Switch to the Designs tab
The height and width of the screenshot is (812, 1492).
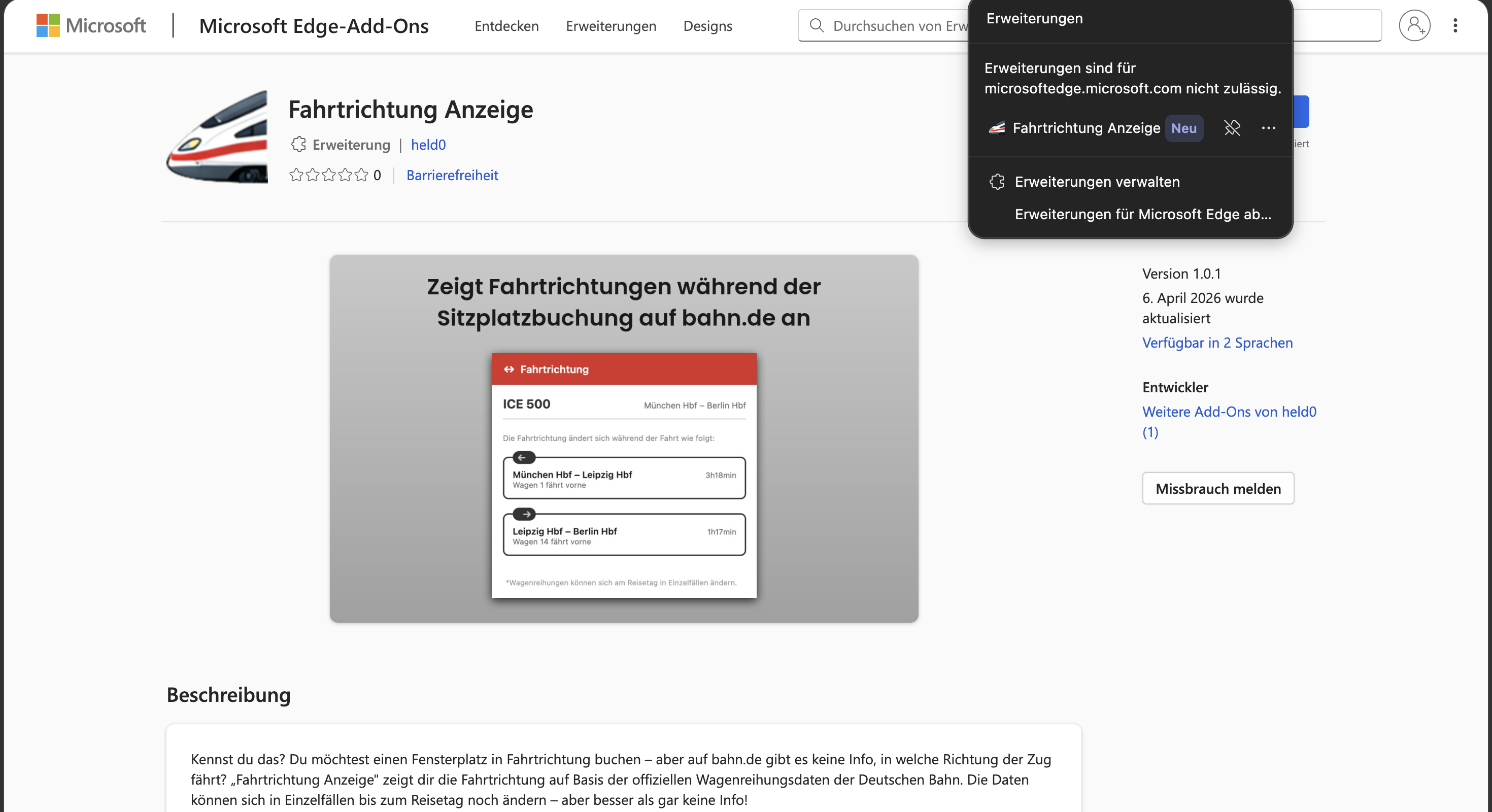pyautogui.click(x=708, y=26)
